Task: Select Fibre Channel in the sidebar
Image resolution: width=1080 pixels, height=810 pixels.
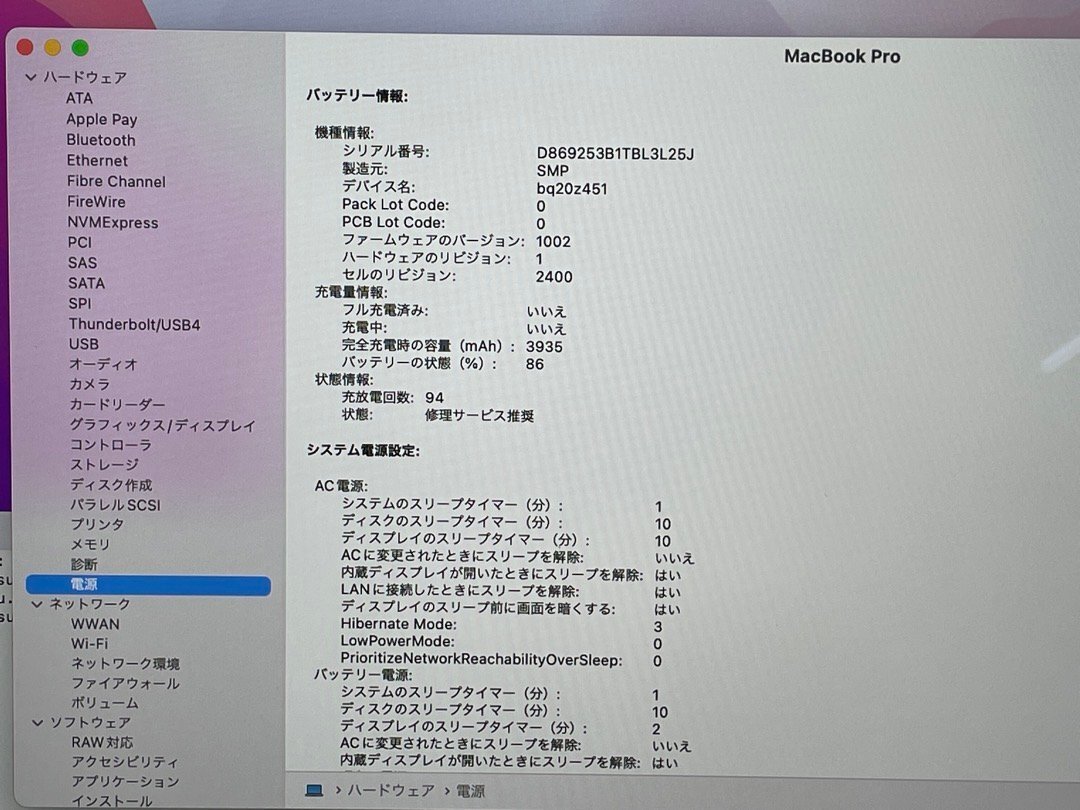Action: (116, 182)
